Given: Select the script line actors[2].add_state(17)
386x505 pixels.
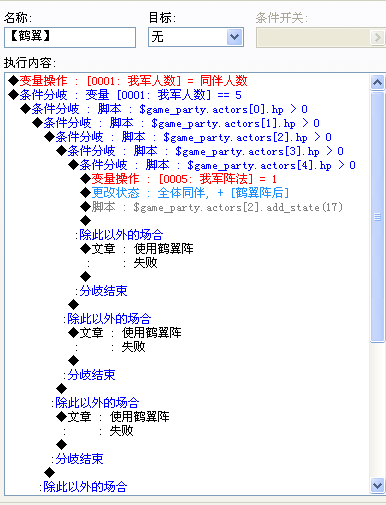Looking at the screenshot, I should coord(212,207).
